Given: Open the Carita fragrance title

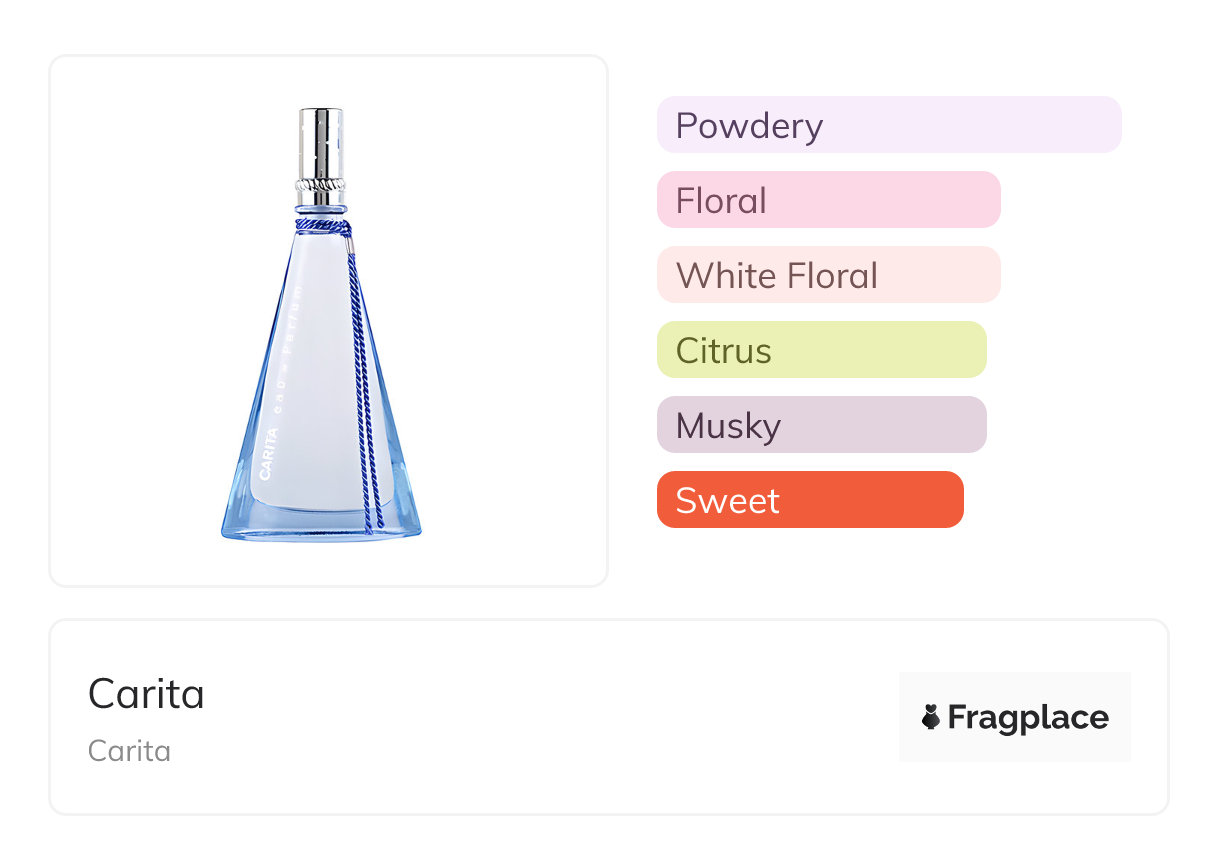Looking at the screenshot, I should point(146,694).
